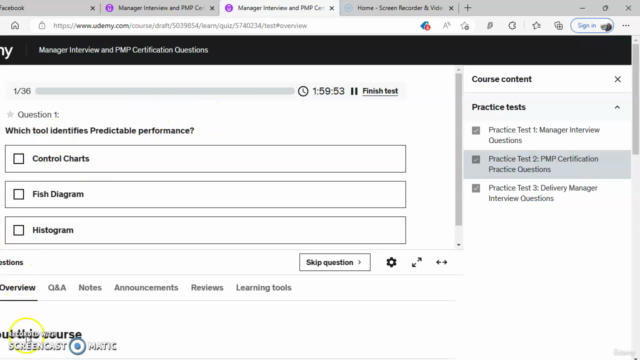This screenshot has width=640, height=360.
Task: Pause the test timer
Action: pyautogui.click(x=354, y=91)
